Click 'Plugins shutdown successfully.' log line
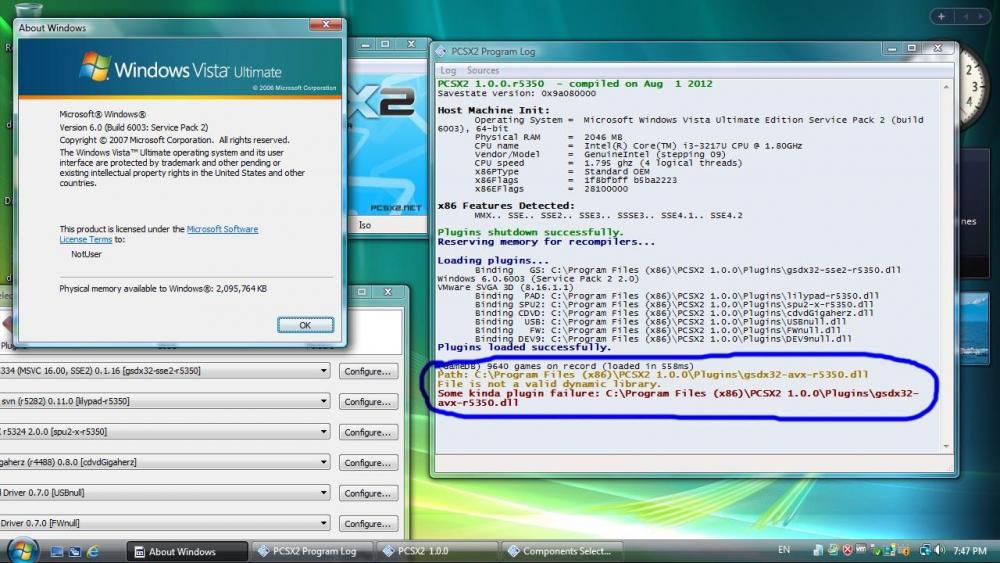1000x563 pixels. [x=531, y=232]
